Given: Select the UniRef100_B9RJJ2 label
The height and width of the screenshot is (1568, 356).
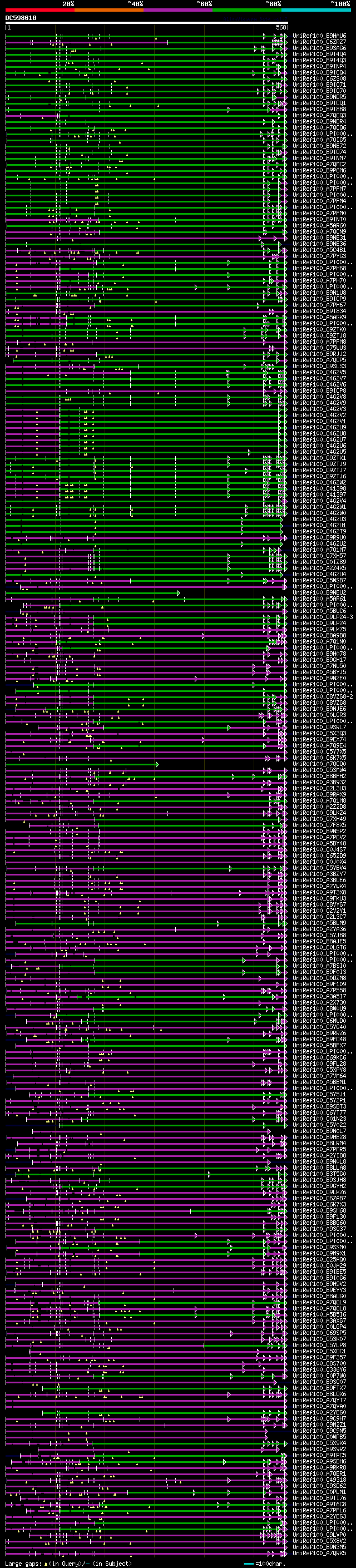Looking at the screenshot, I should (x=319, y=354).
